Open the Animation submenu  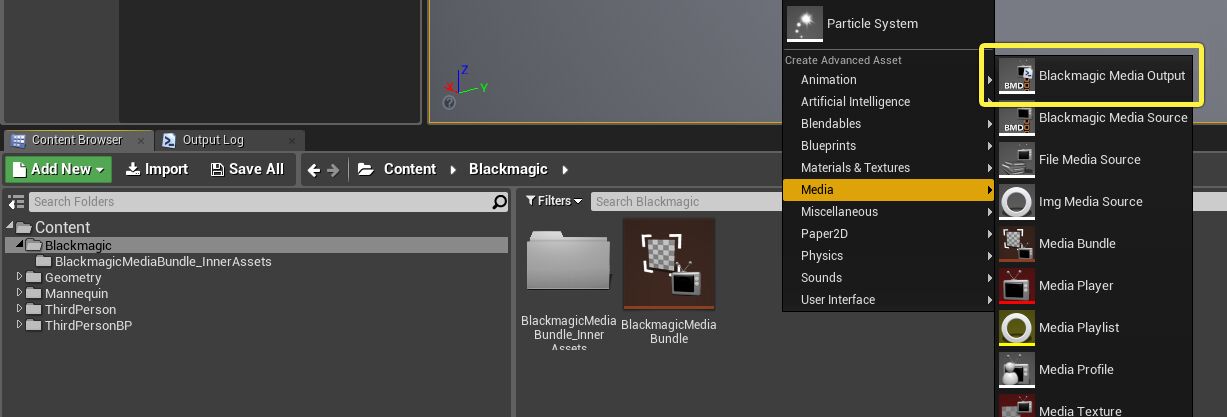[x=888, y=80]
